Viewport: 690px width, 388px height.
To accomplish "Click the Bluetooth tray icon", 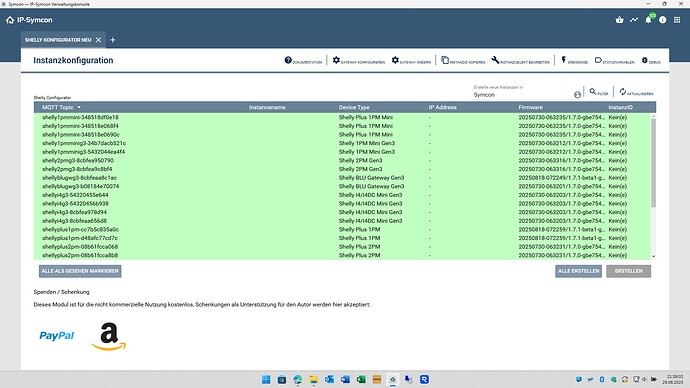I will coord(602,379).
